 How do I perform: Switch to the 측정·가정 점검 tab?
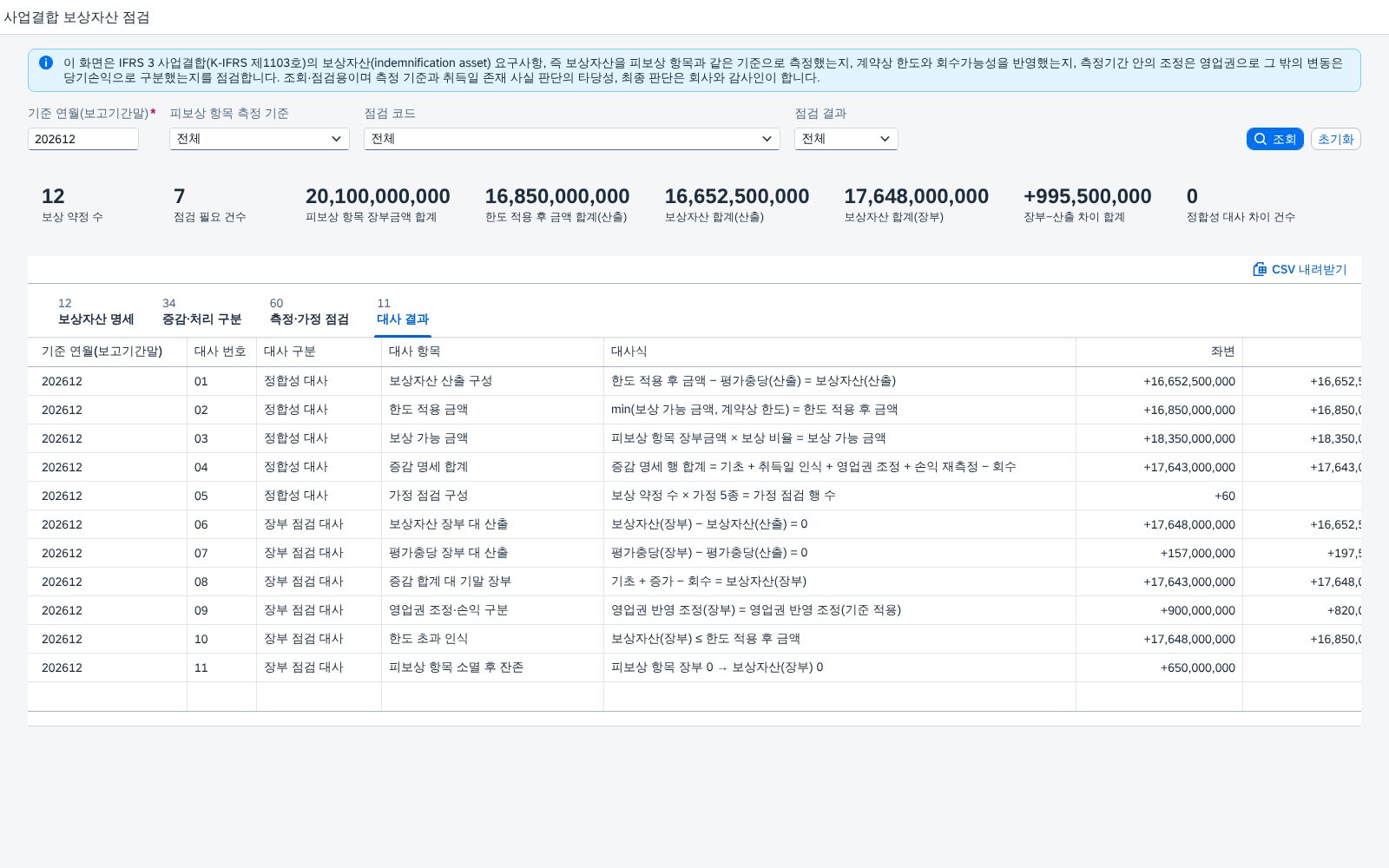point(309,312)
